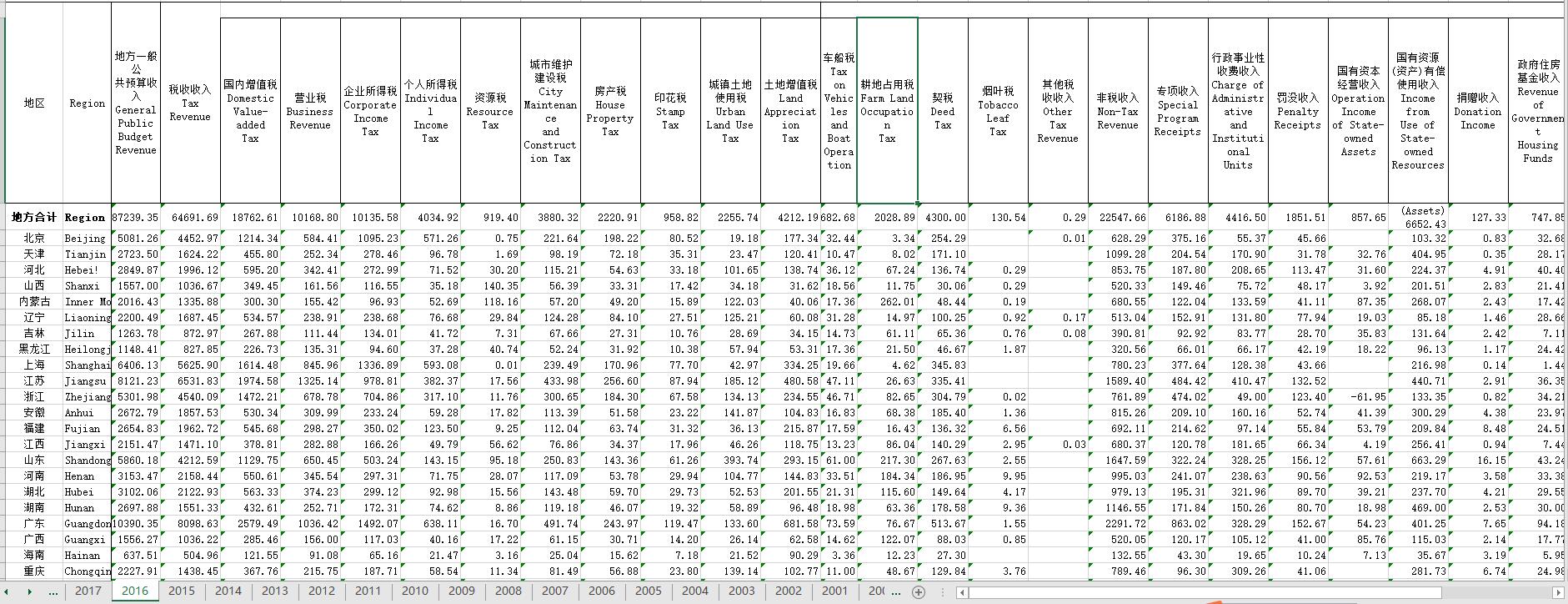The image size is (1568, 604).
Task: View the 2003 sheet tab
Action: click(x=741, y=591)
